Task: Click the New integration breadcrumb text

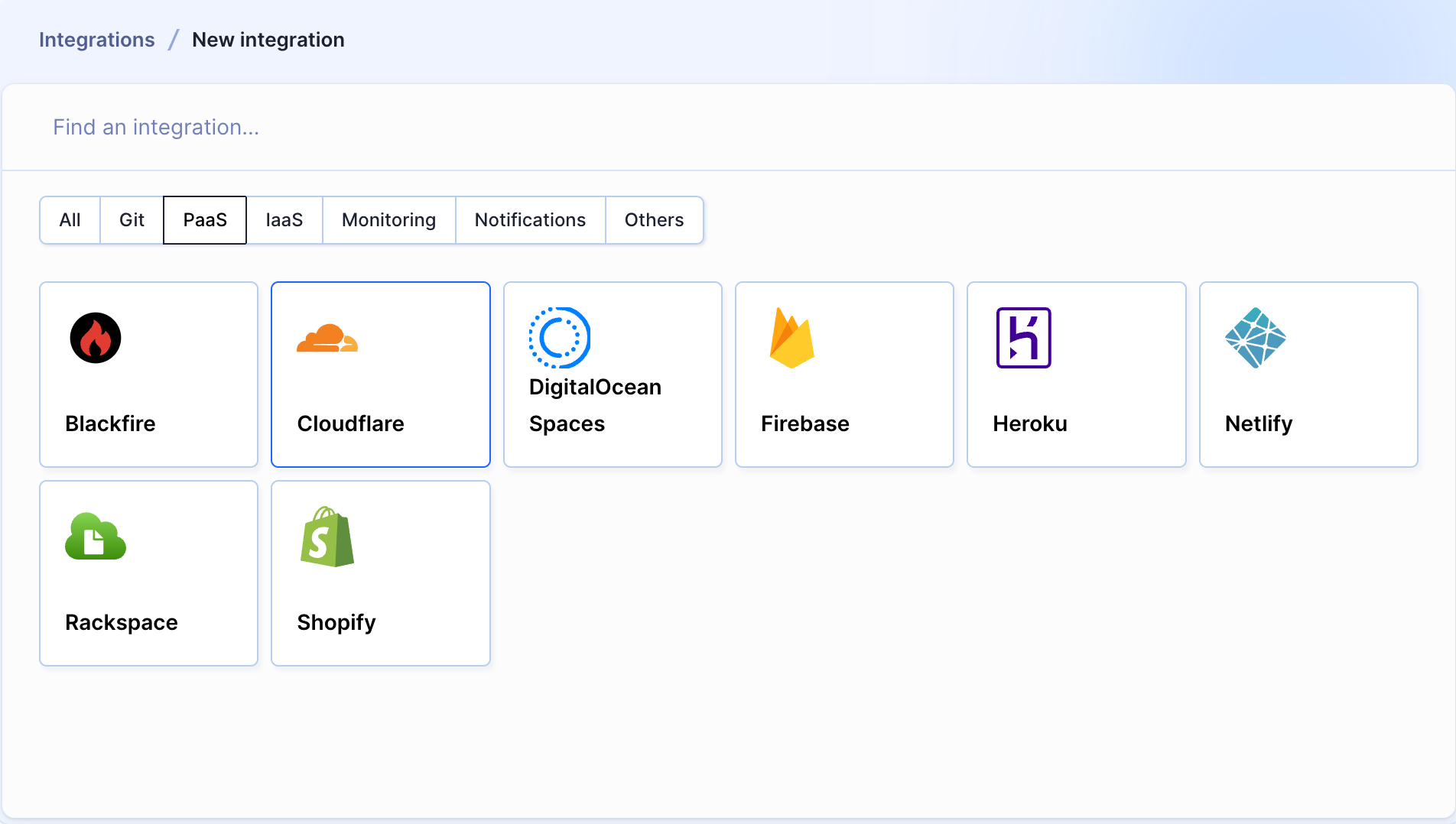Action: tap(268, 40)
